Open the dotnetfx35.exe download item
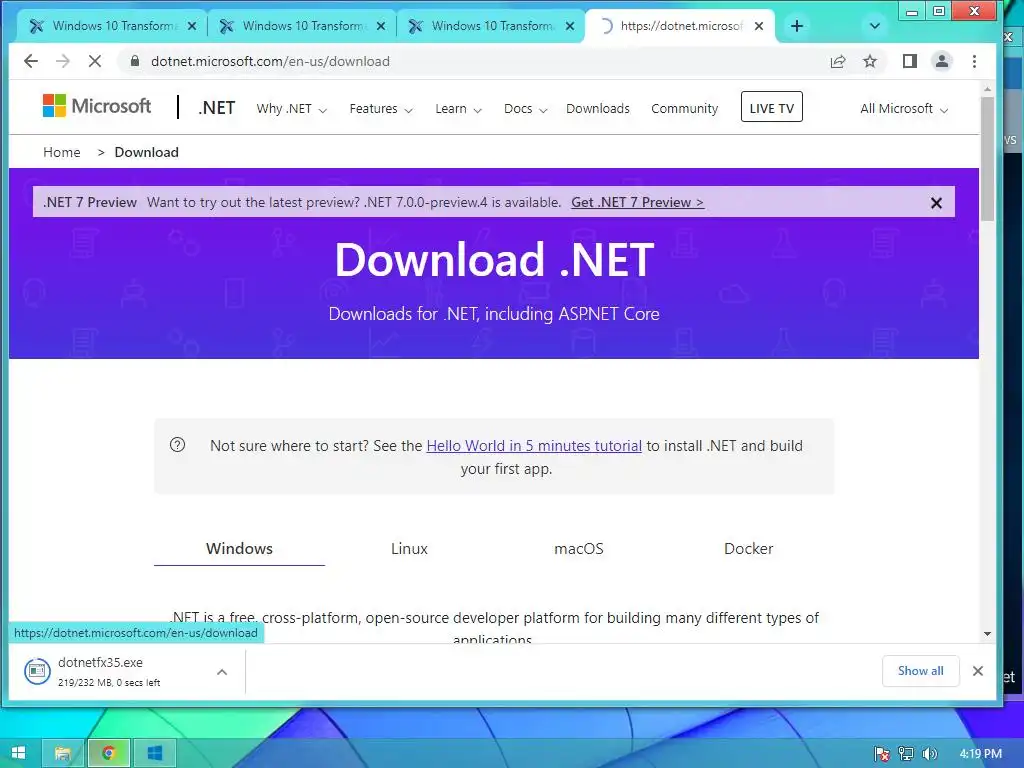 click(x=111, y=671)
